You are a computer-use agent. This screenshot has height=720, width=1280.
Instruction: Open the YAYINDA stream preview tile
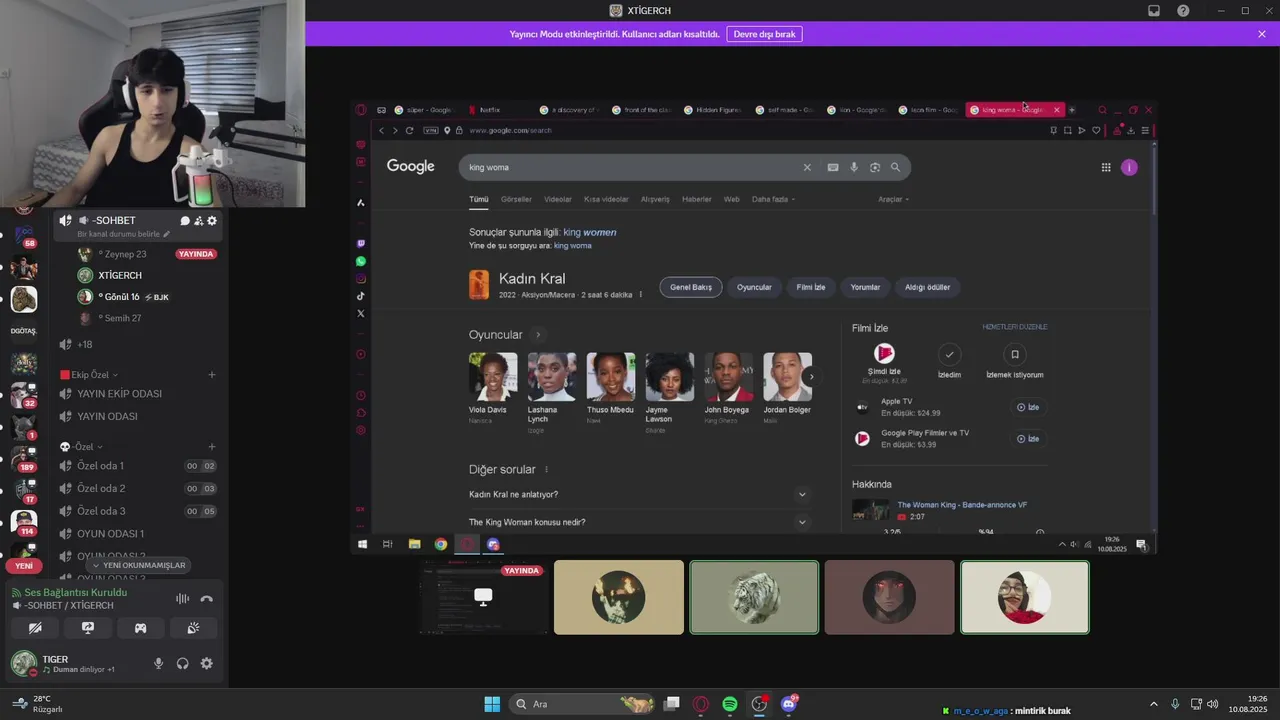[x=484, y=597]
